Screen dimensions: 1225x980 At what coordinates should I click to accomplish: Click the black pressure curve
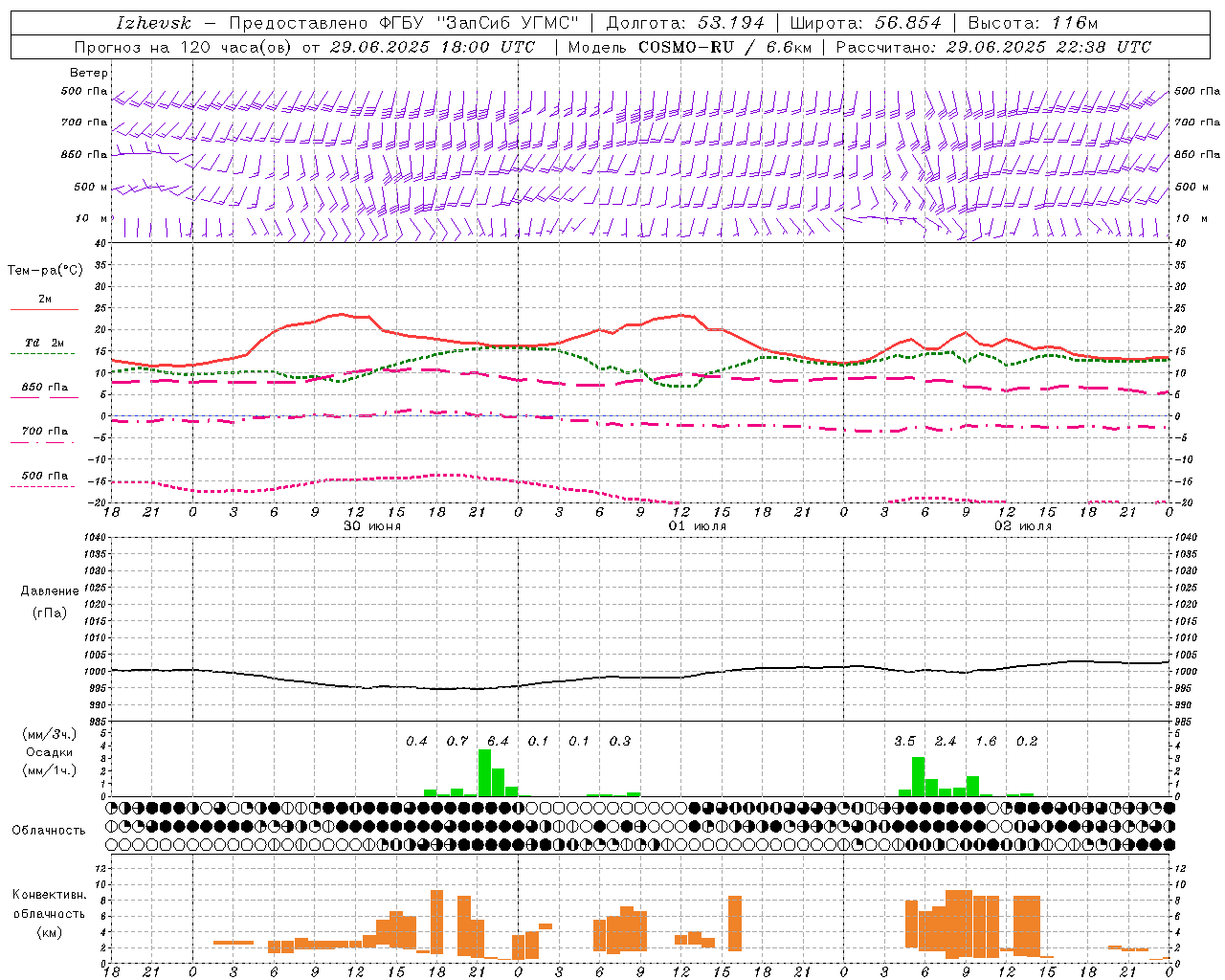(639, 678)
